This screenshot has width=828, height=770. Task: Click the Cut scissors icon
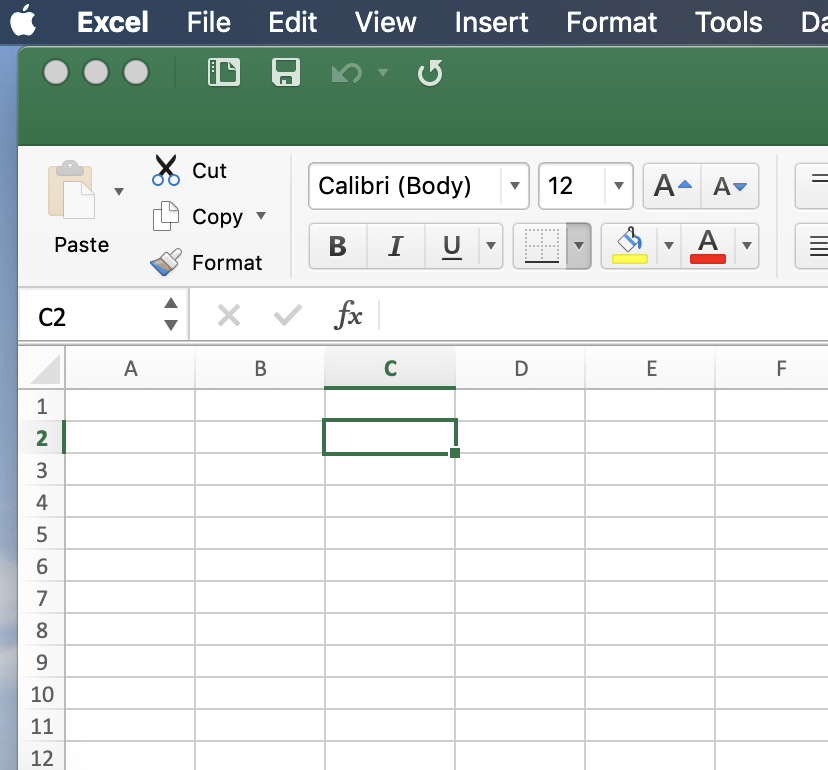pyautogui.click(x=166, y=170)
